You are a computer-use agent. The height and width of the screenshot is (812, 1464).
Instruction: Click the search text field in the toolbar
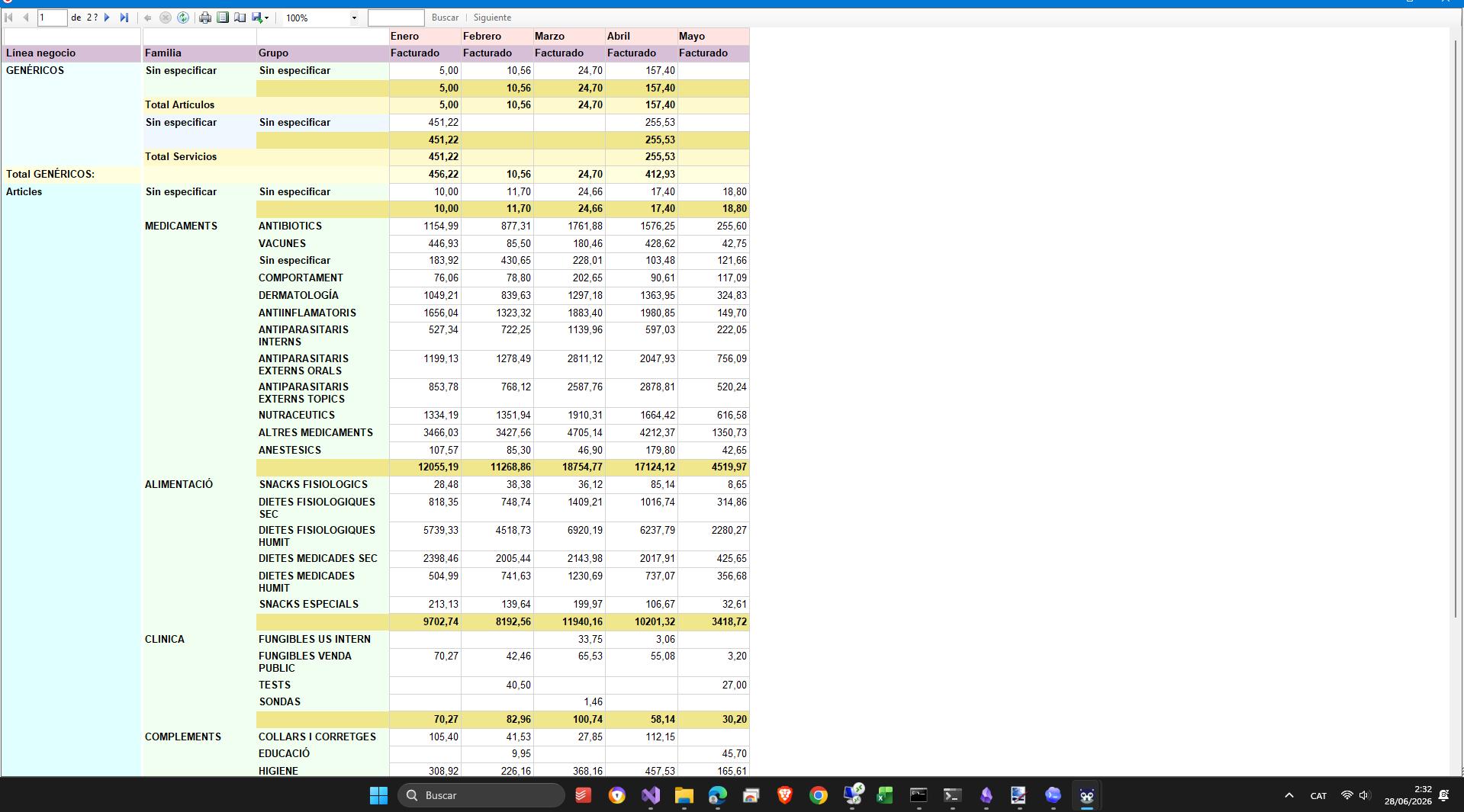point(396,18)
